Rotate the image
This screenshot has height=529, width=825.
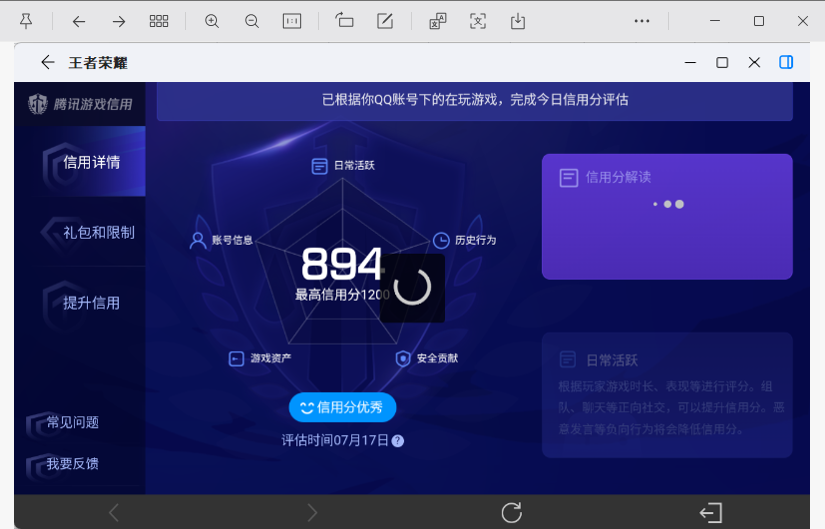click(x=345, y=21)
